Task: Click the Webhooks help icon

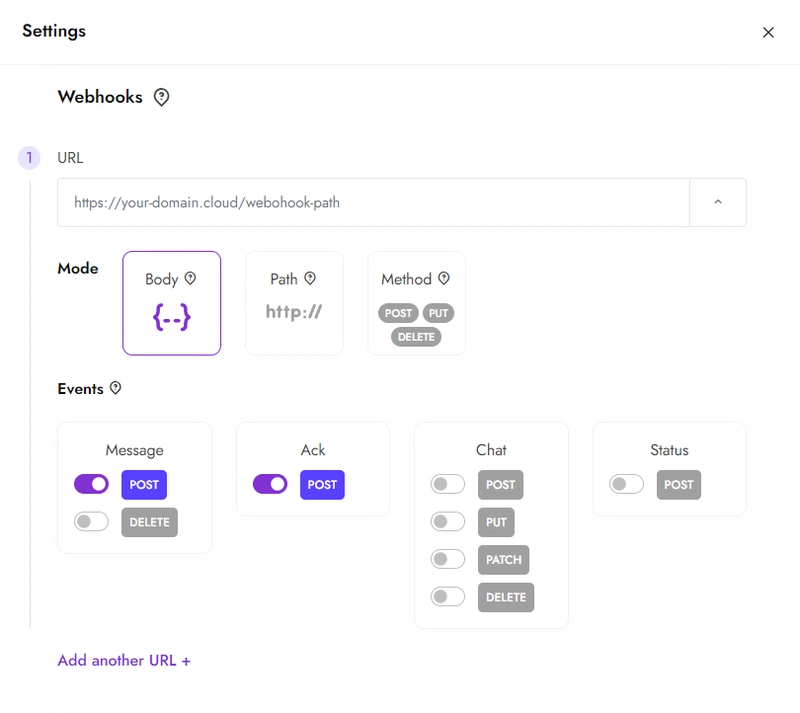Action: [161, 97]
